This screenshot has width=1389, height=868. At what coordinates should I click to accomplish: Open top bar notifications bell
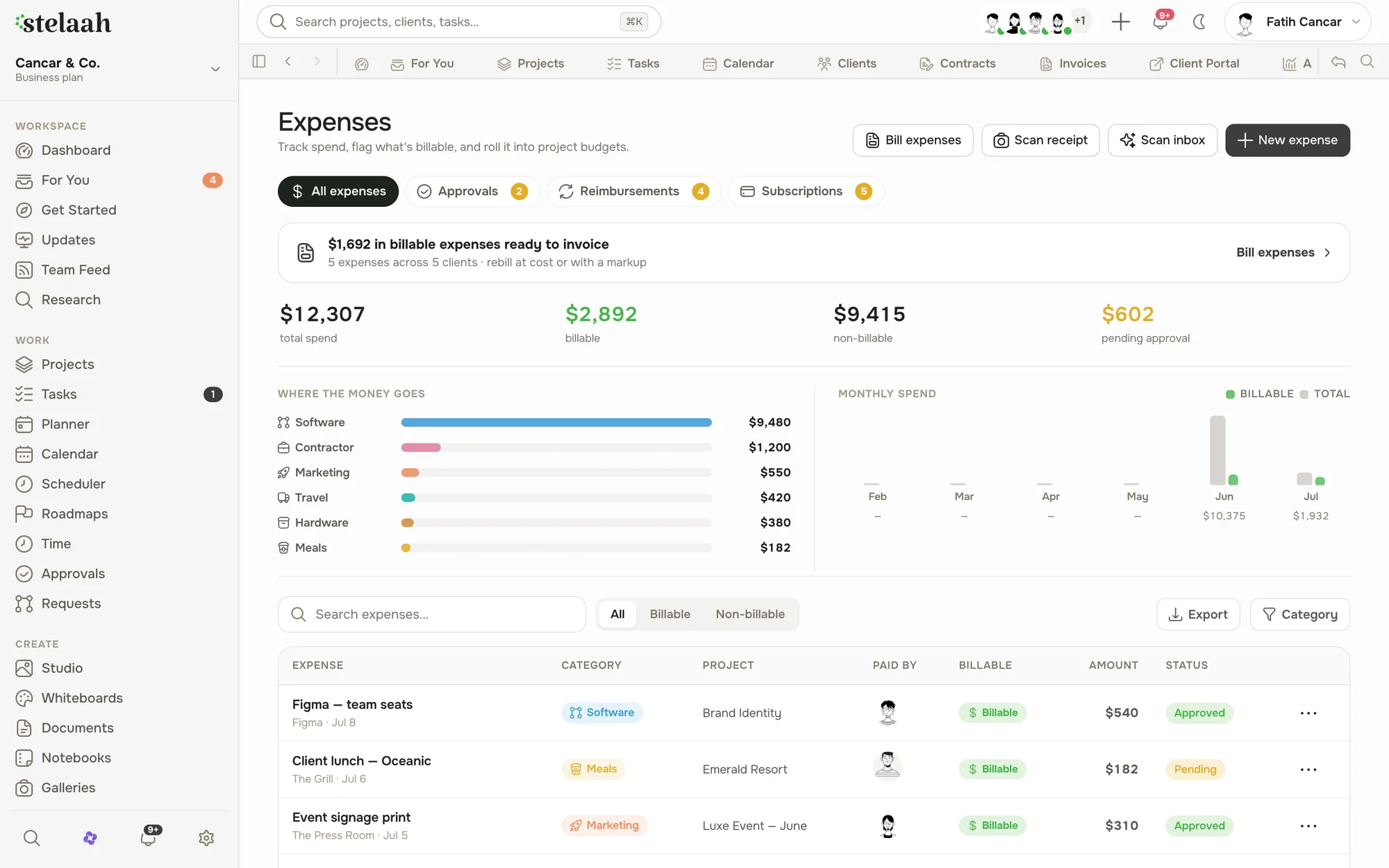coord(1161,22)
